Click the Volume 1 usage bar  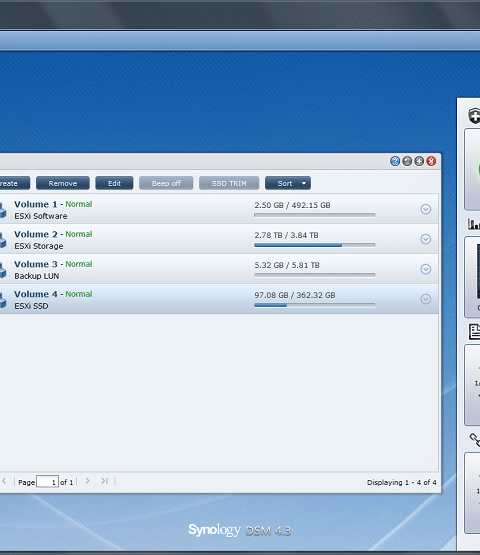(x=315, y=215)
